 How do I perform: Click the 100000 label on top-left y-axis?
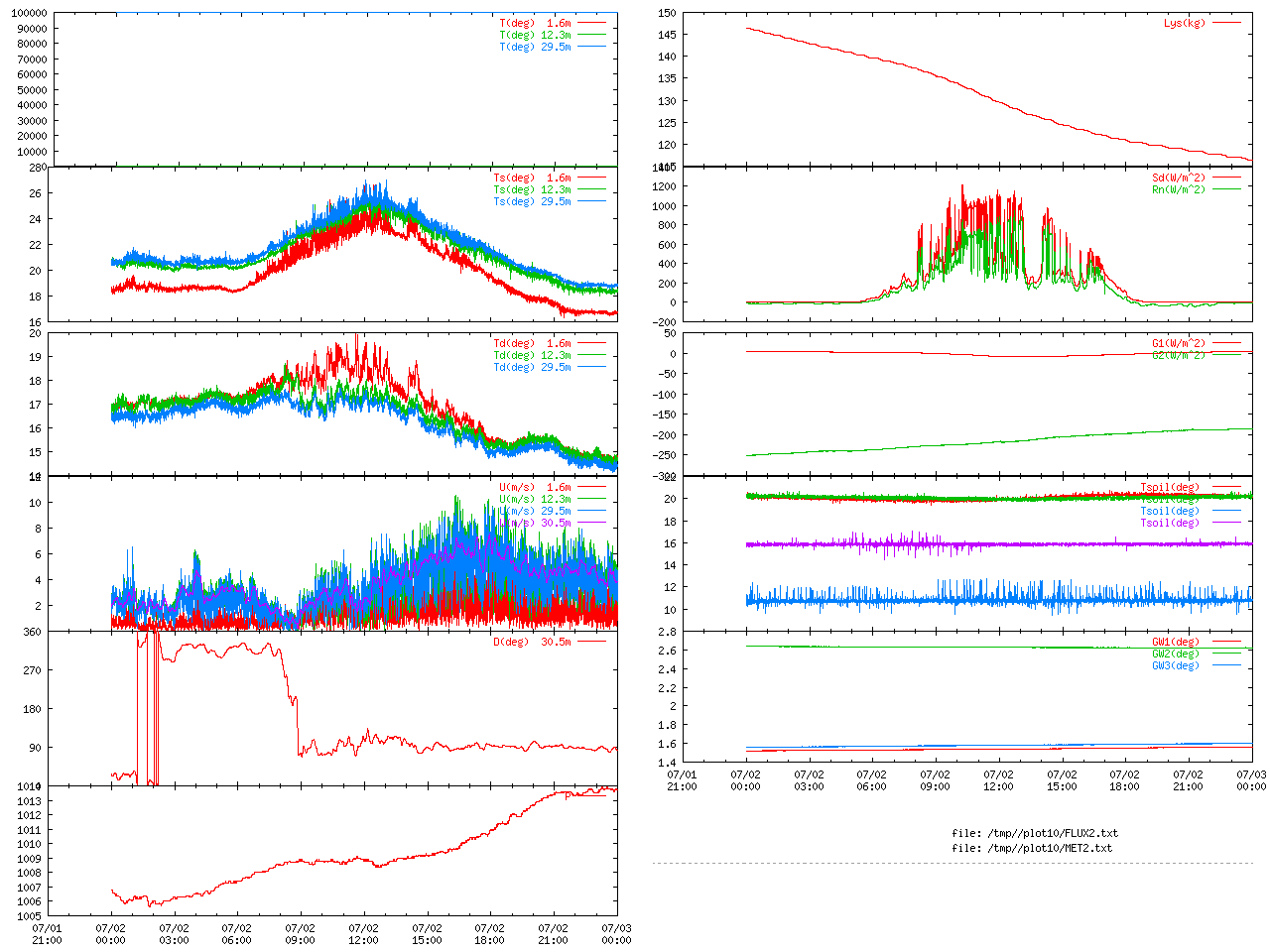coord(28,13)
